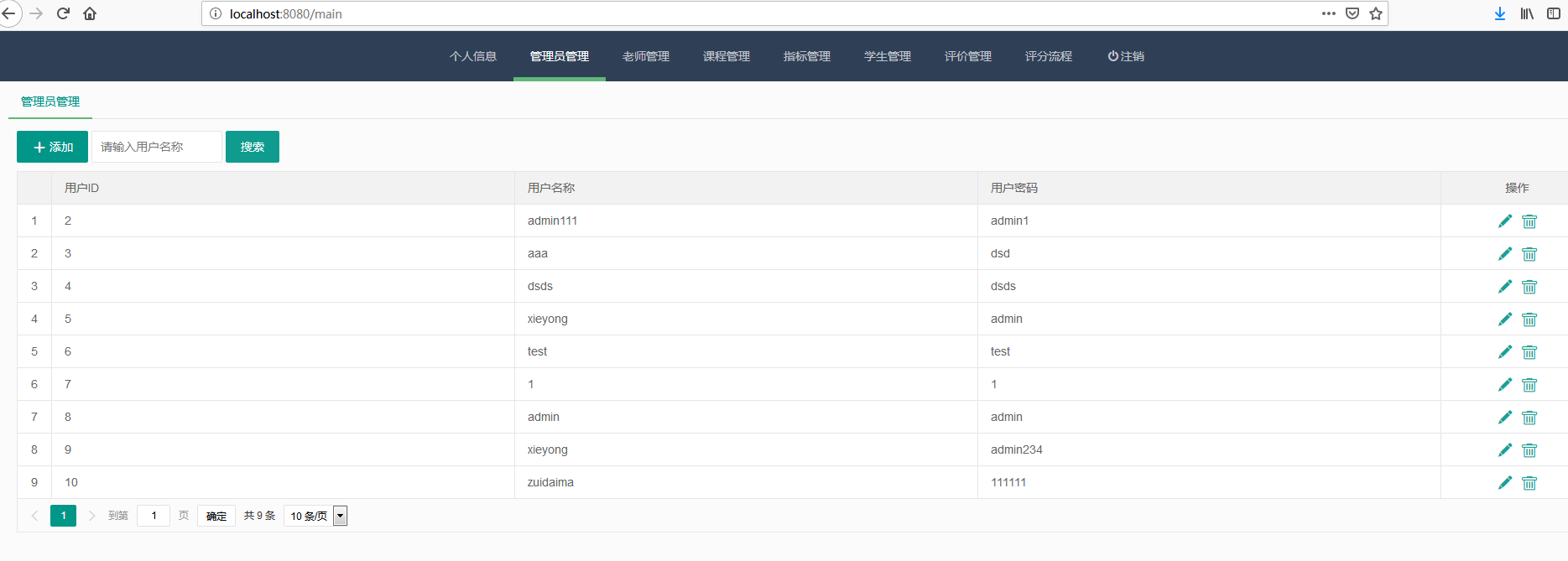
Task: Edit user with ID 7
Action: pyautogui.click(x=1505, y=384)
